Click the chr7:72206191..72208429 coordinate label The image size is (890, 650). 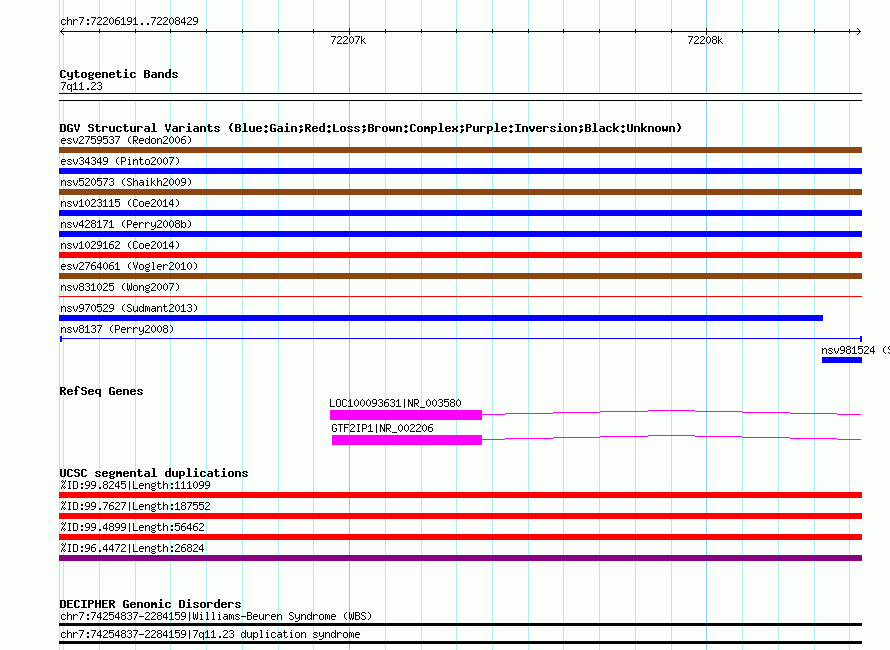(x=129, y=21)
